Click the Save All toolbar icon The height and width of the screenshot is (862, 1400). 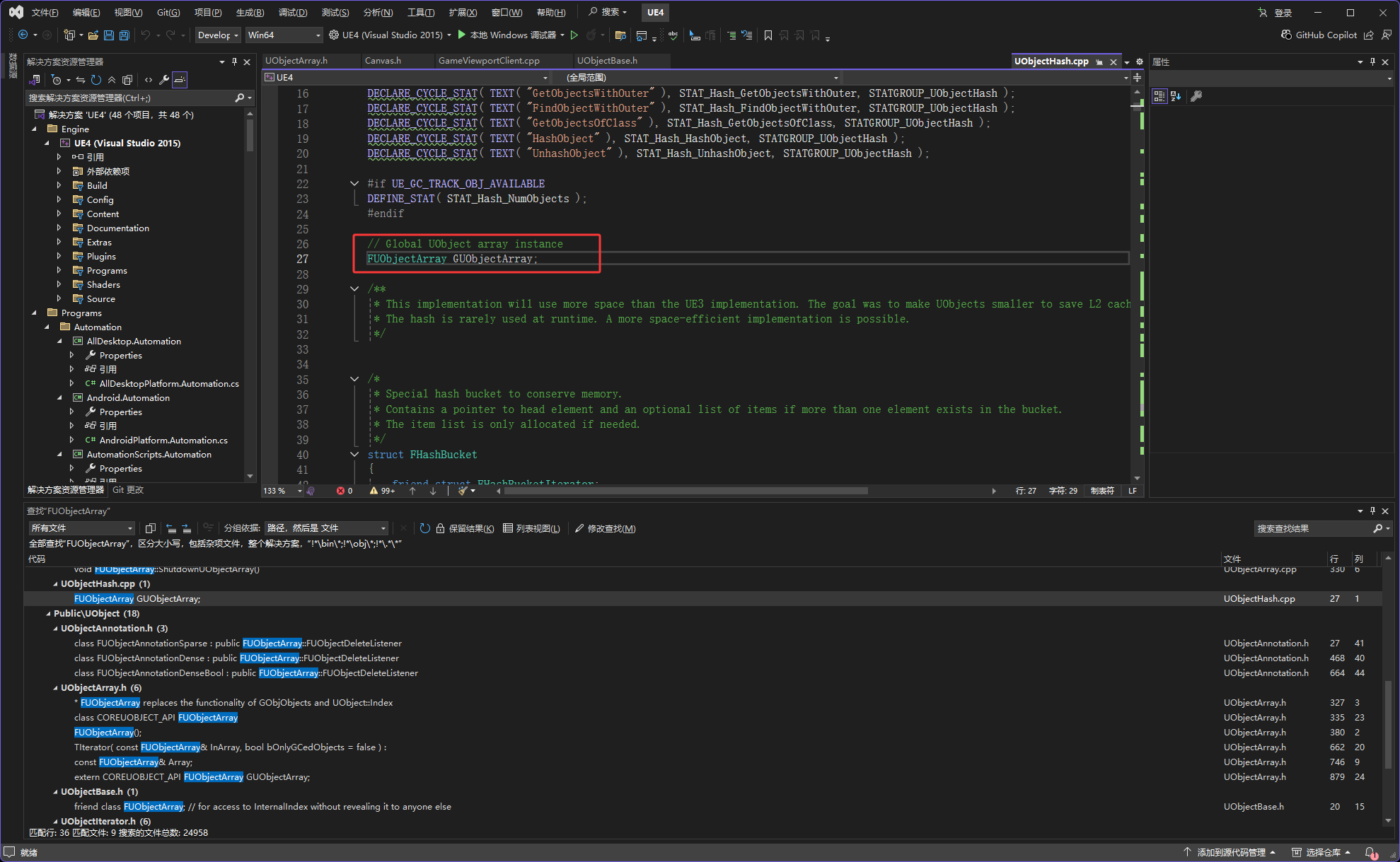(x=124, y=35)
